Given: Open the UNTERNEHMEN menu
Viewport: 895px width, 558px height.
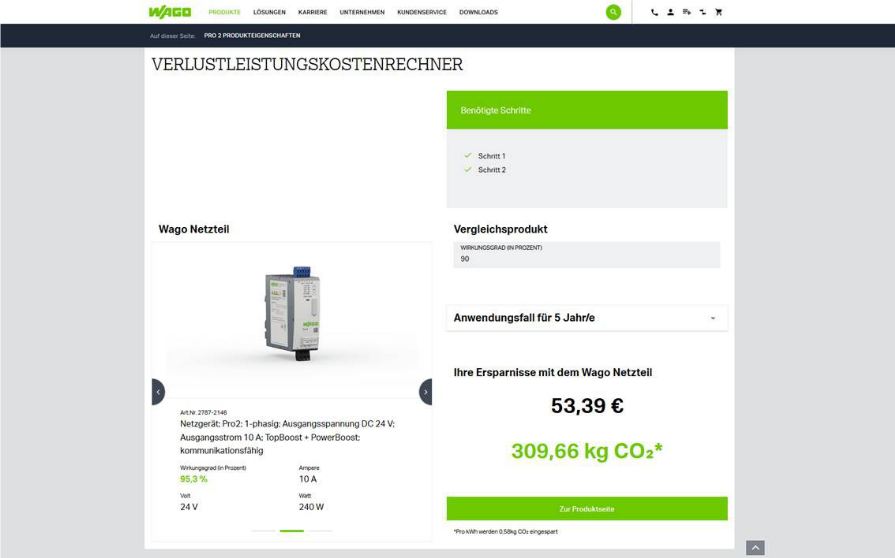Looking at the screenshot, I should (362, 12).
